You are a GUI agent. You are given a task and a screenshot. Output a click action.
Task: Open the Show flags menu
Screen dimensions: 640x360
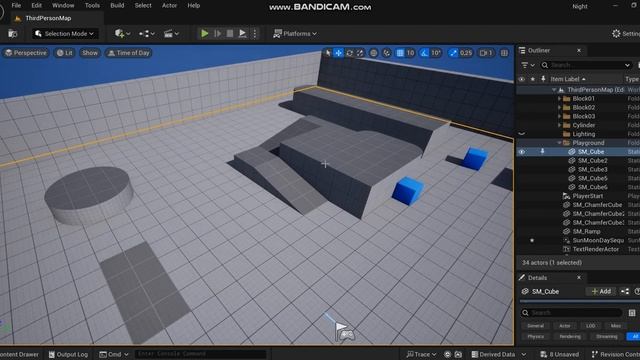tap(90, 53)
